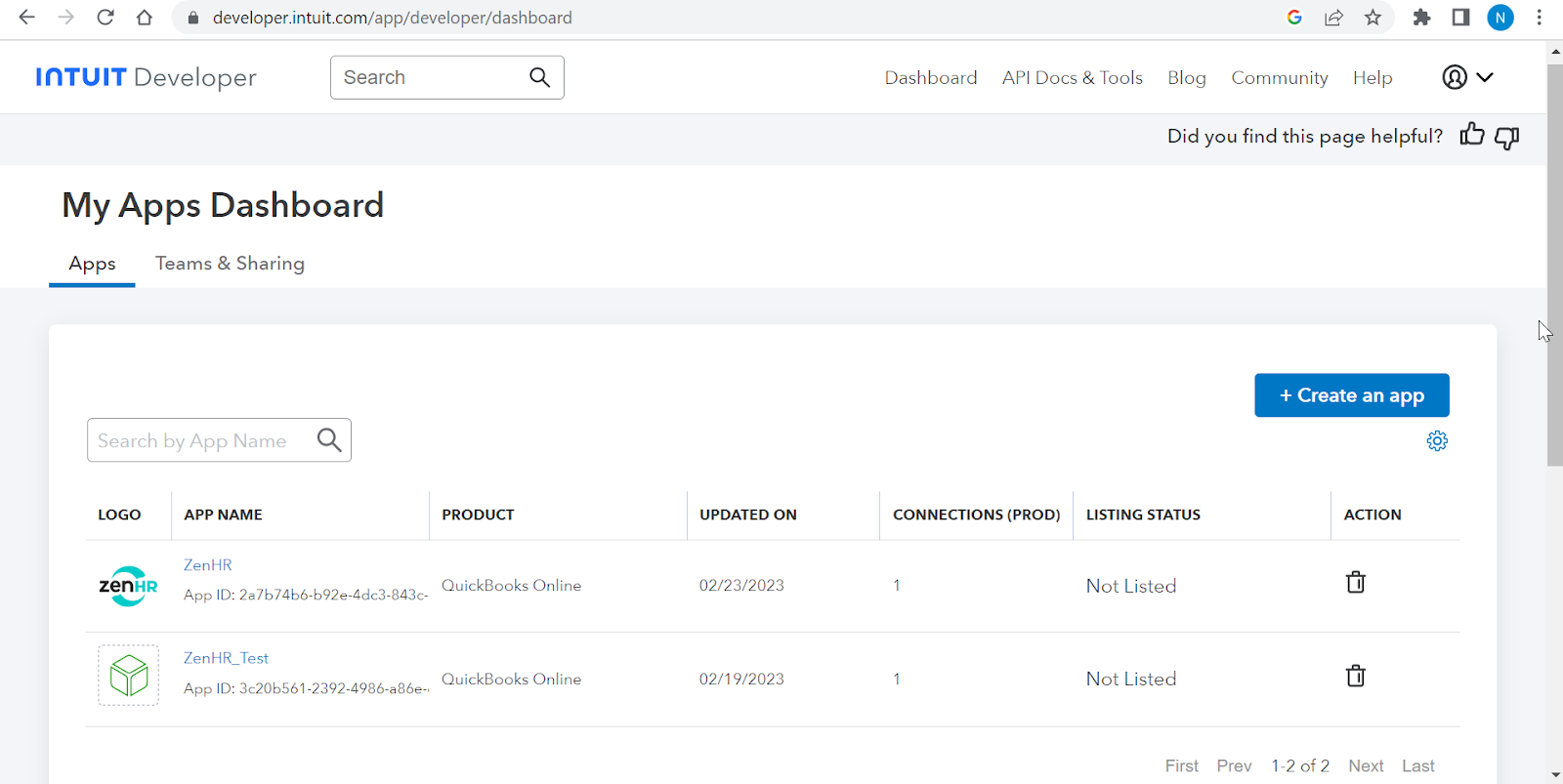Image resolution: width=1563 pixels, height=784 pixels.
Task: Give thumbs up for page helpfulness
Action: [1471, 135]
